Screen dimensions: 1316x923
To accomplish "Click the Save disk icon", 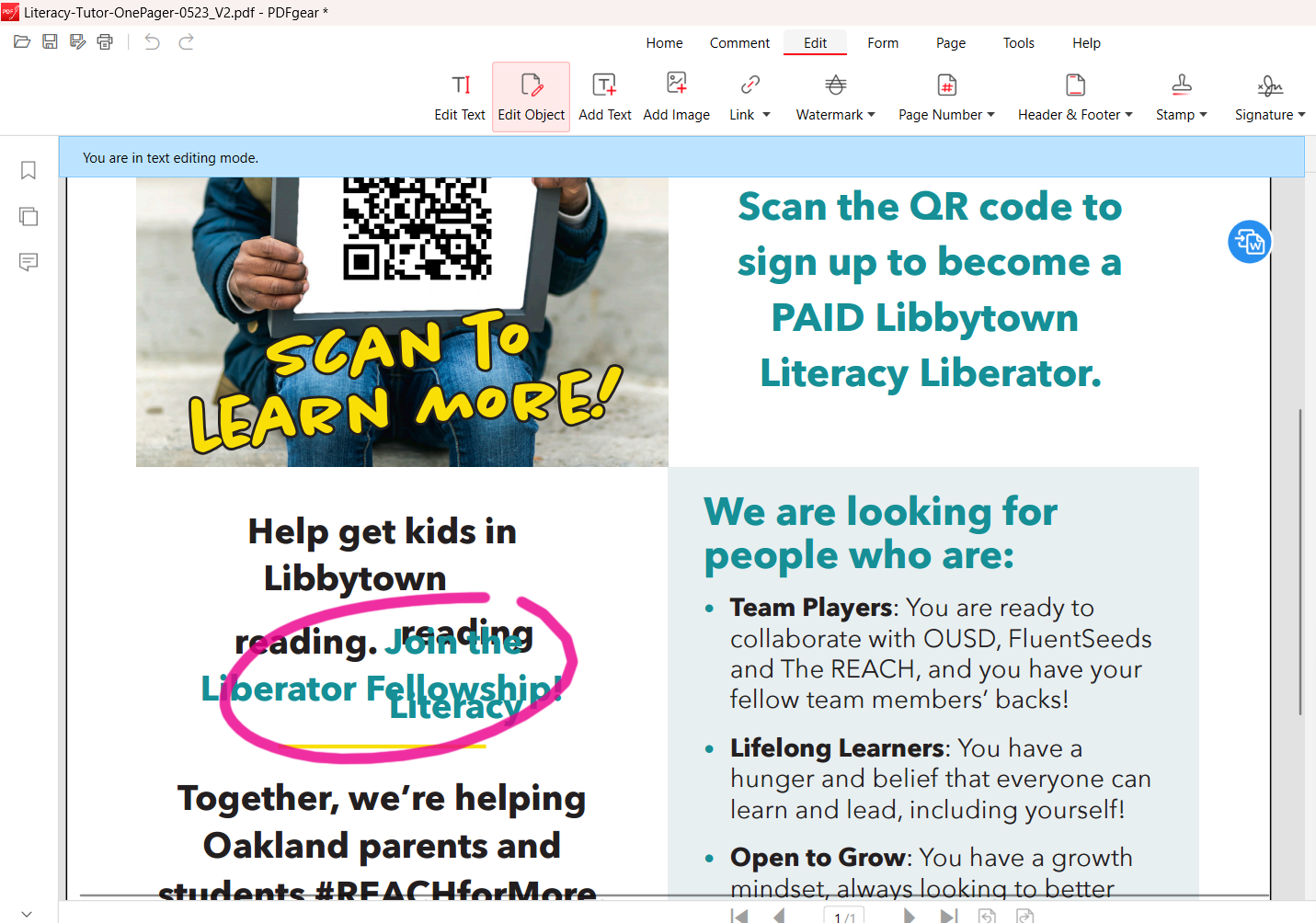I will click(x=51, y=41).
